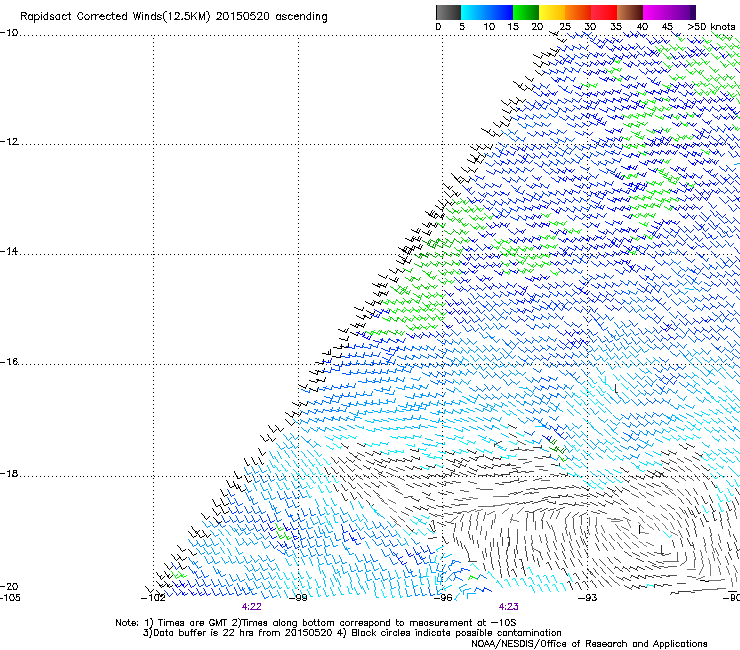Click the cyan 5-10 knots legend color

coord(474,12)
